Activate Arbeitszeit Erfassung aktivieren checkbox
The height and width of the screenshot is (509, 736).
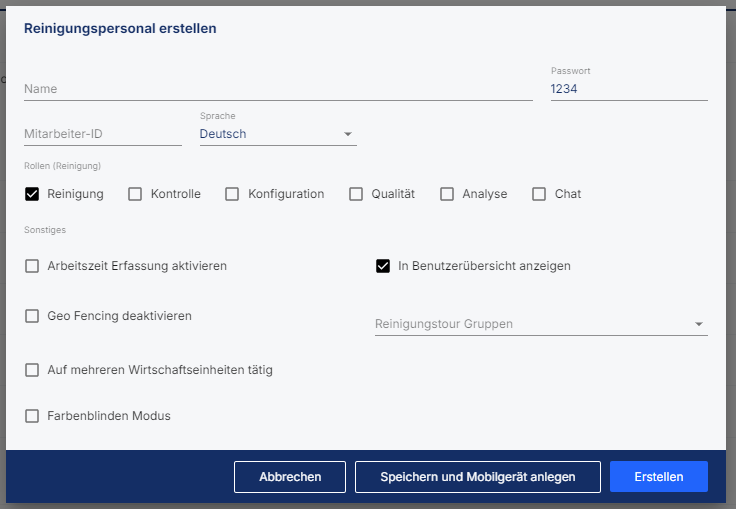[32, 266]
